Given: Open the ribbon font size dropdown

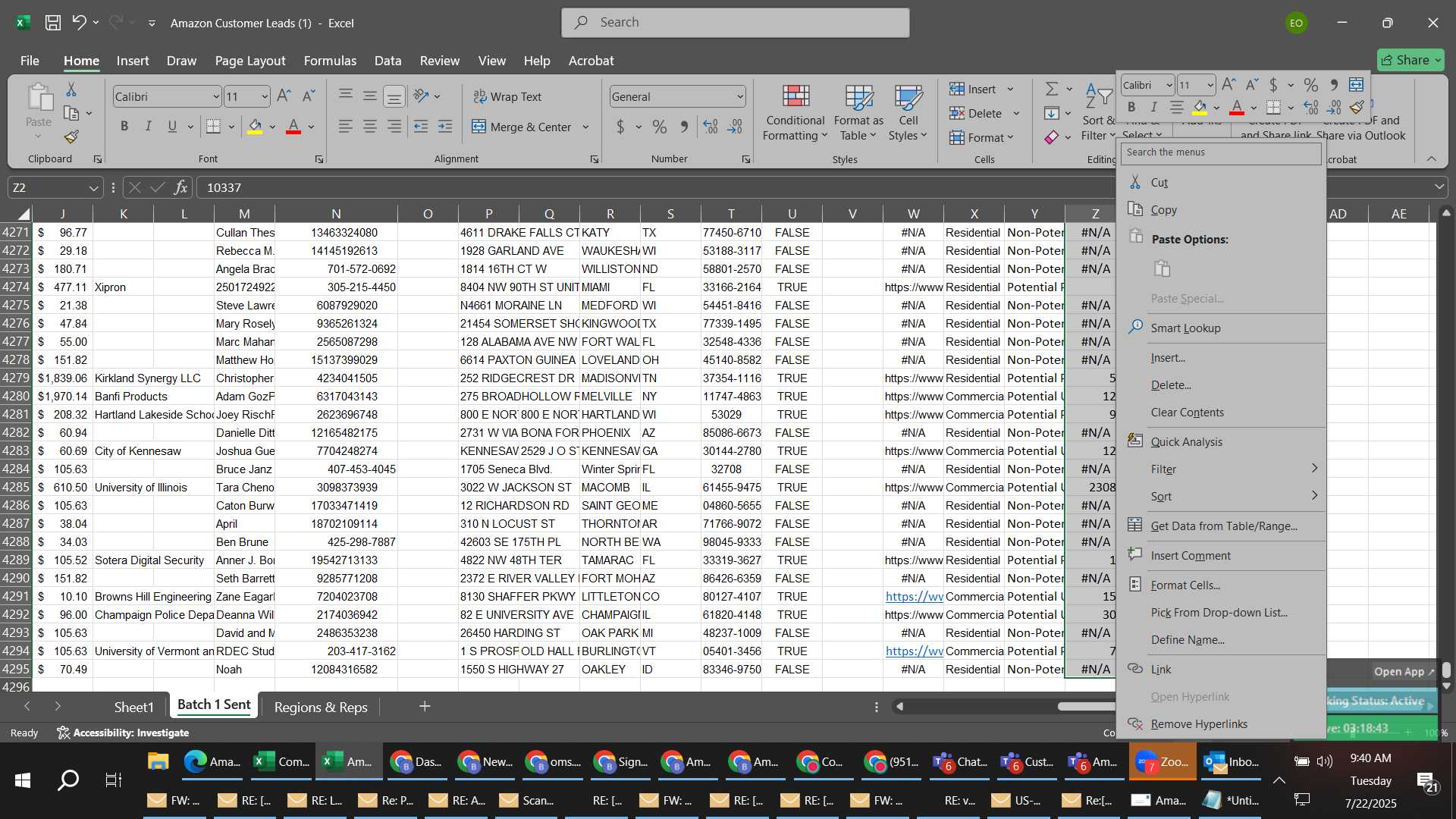Looking at the screenshot, I should click(x=264, y=96).
